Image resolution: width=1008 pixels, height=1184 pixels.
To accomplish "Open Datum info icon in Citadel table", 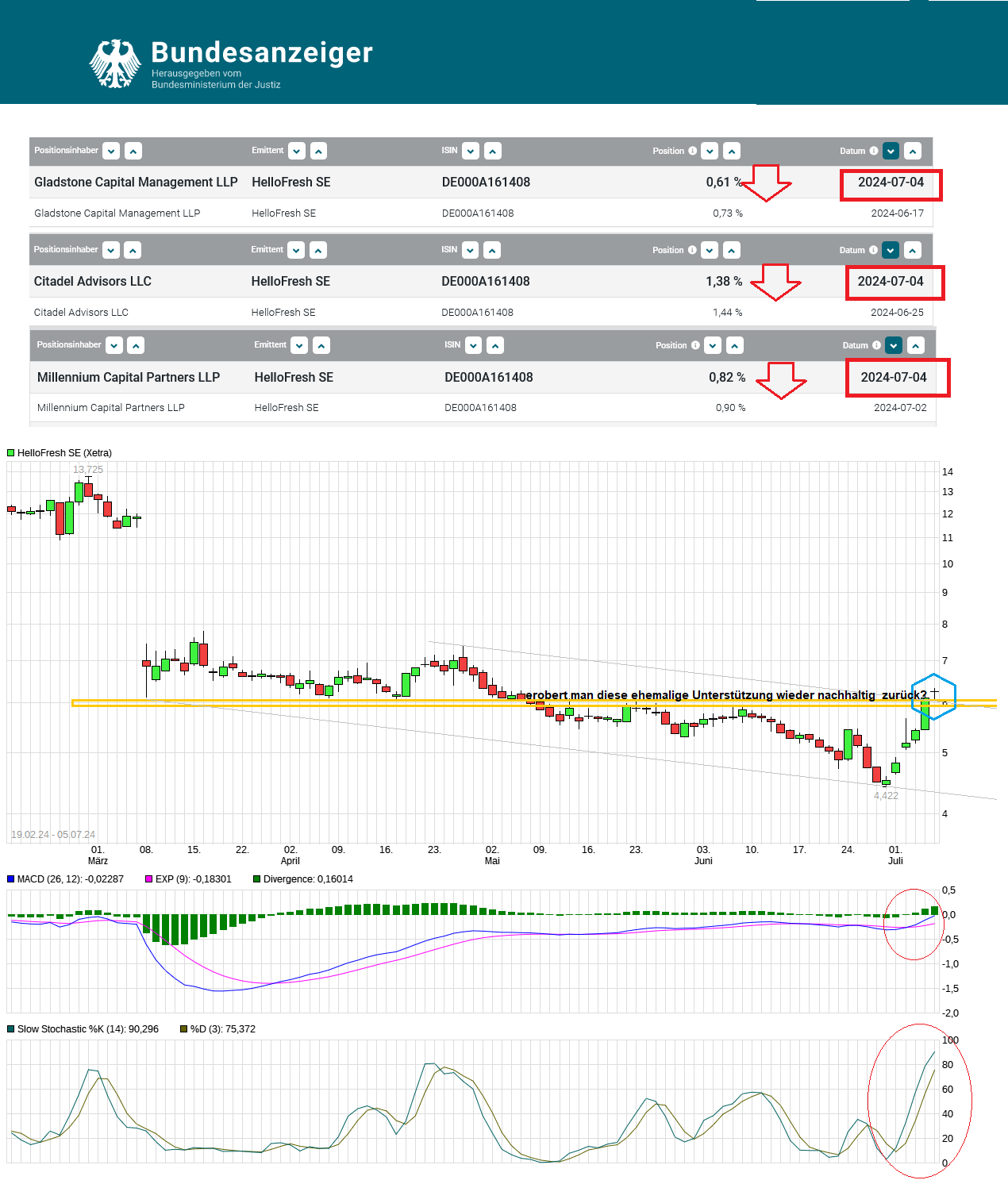I will point(873,250).
